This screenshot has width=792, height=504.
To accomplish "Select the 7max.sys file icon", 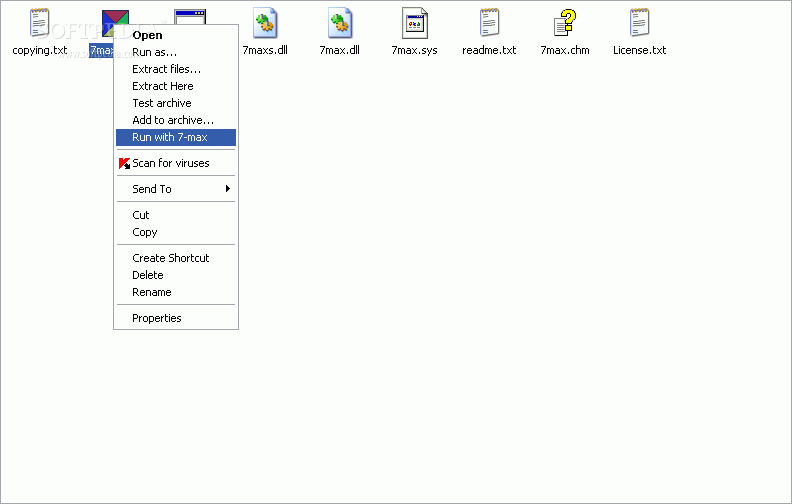I will (415, 23).
